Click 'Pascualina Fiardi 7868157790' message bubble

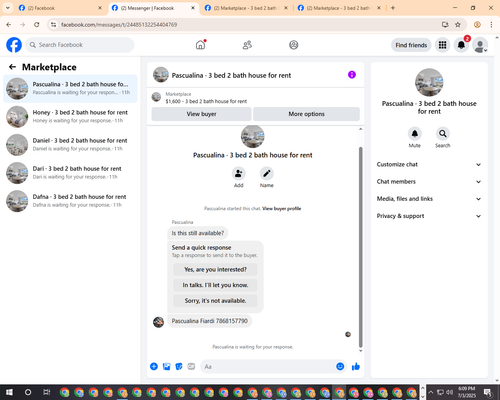(x=209, y=321)
